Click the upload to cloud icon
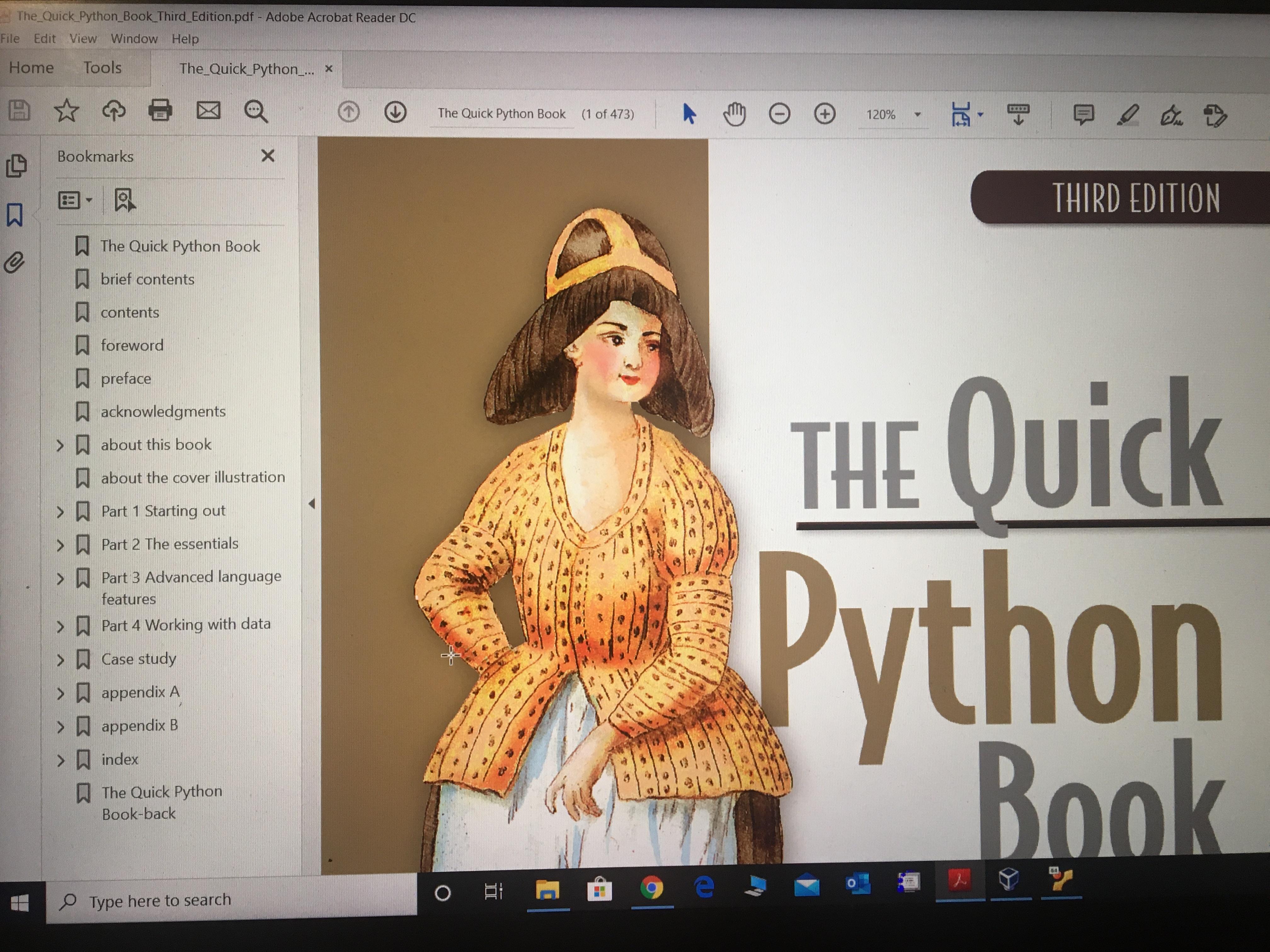The width and height of the screenshot is (1270, 952). pos(113,110)
